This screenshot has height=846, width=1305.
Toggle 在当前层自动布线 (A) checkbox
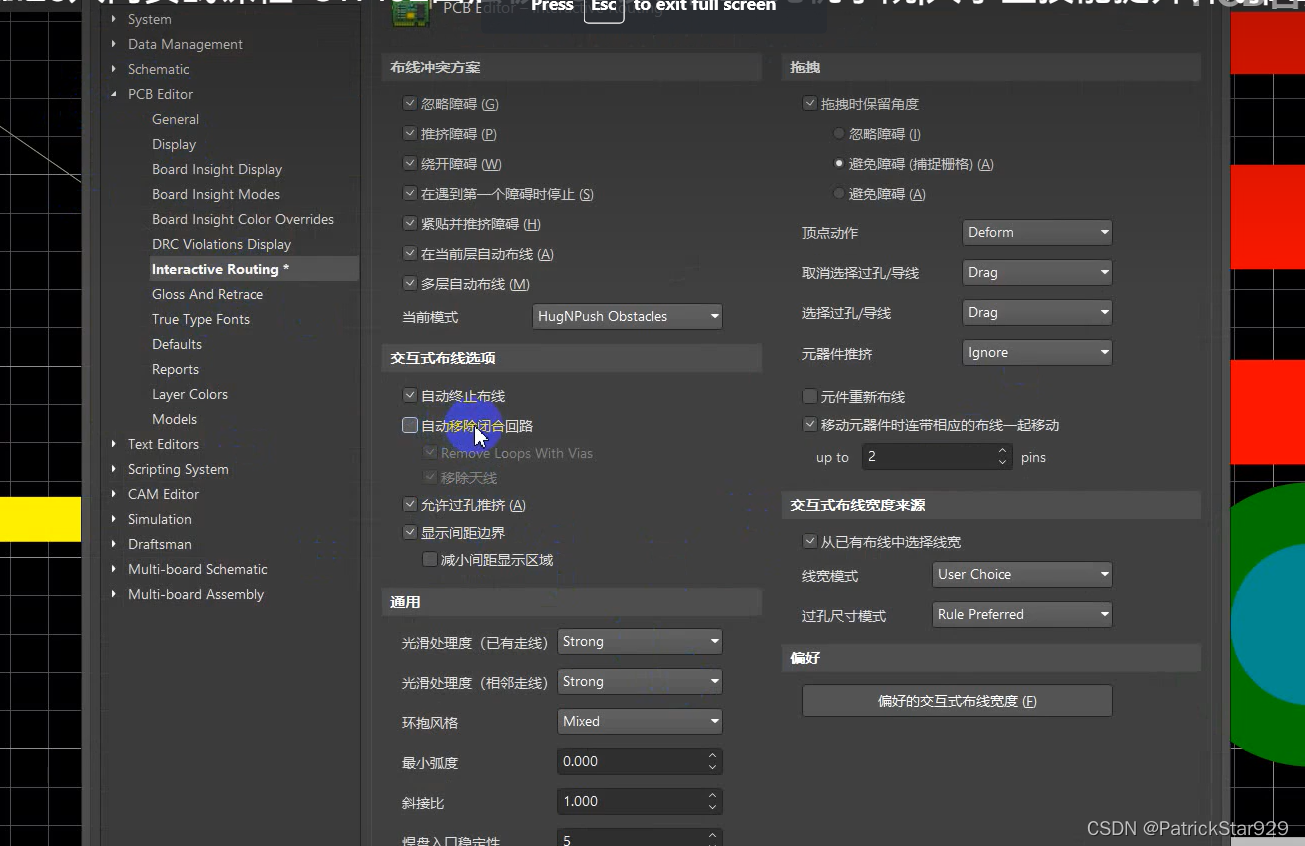pyautogui.click(x=410, y=253)
